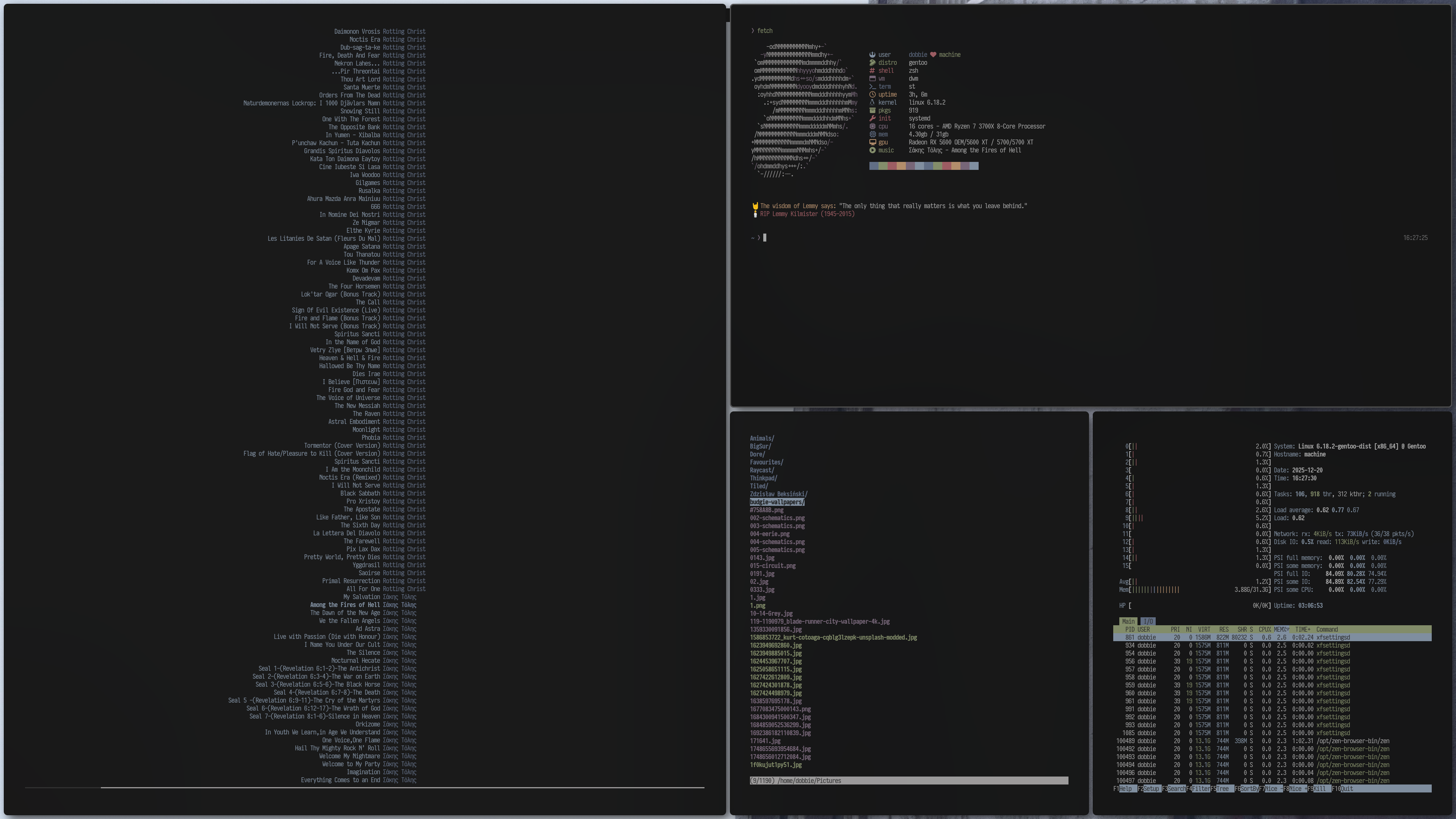Click the wrench icon beside init

pyautogui.click(x=872, y=119)
